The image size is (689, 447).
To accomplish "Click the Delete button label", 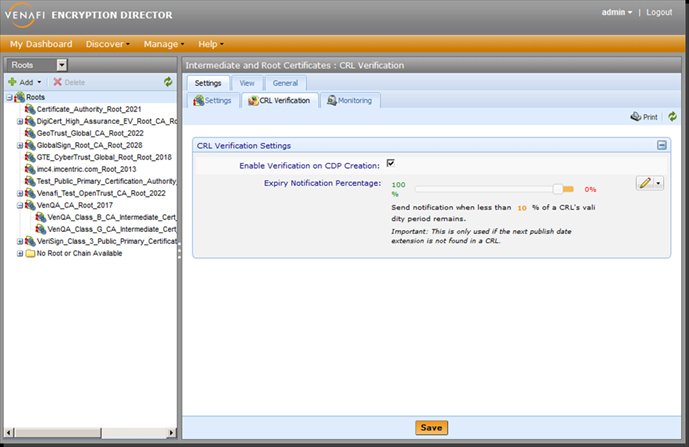I will [x=75, y=82].
